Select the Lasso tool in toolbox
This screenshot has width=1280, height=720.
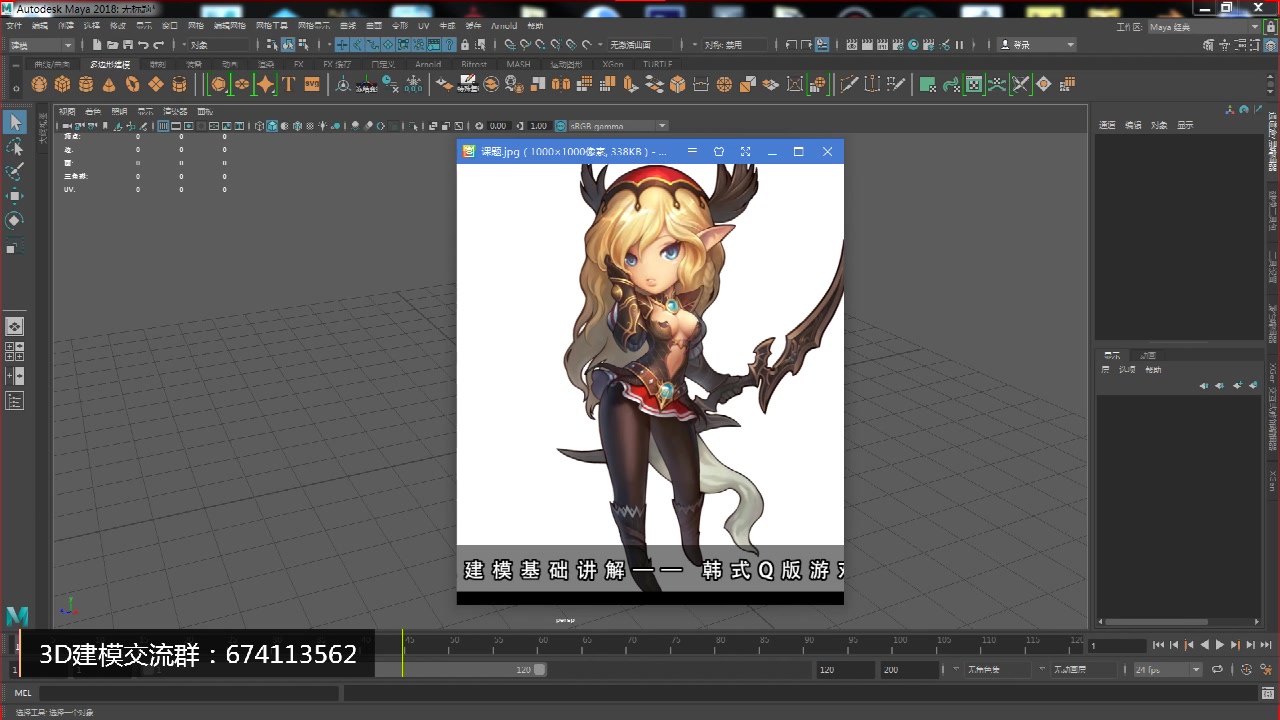[x=15, y=147]
